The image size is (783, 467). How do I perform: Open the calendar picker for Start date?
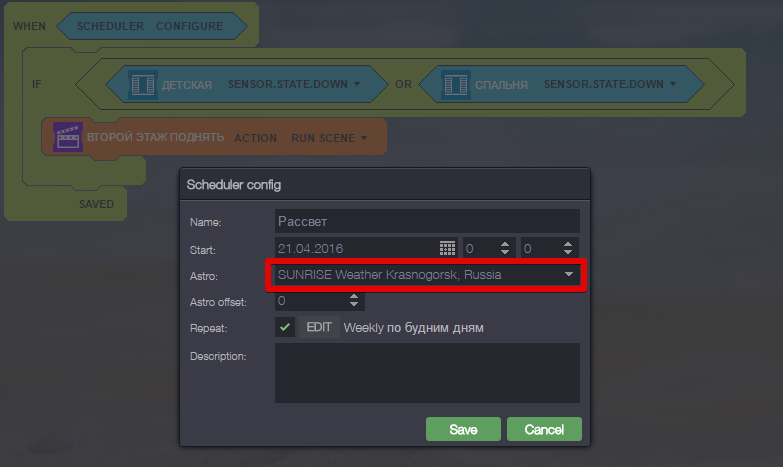point(448,247)
